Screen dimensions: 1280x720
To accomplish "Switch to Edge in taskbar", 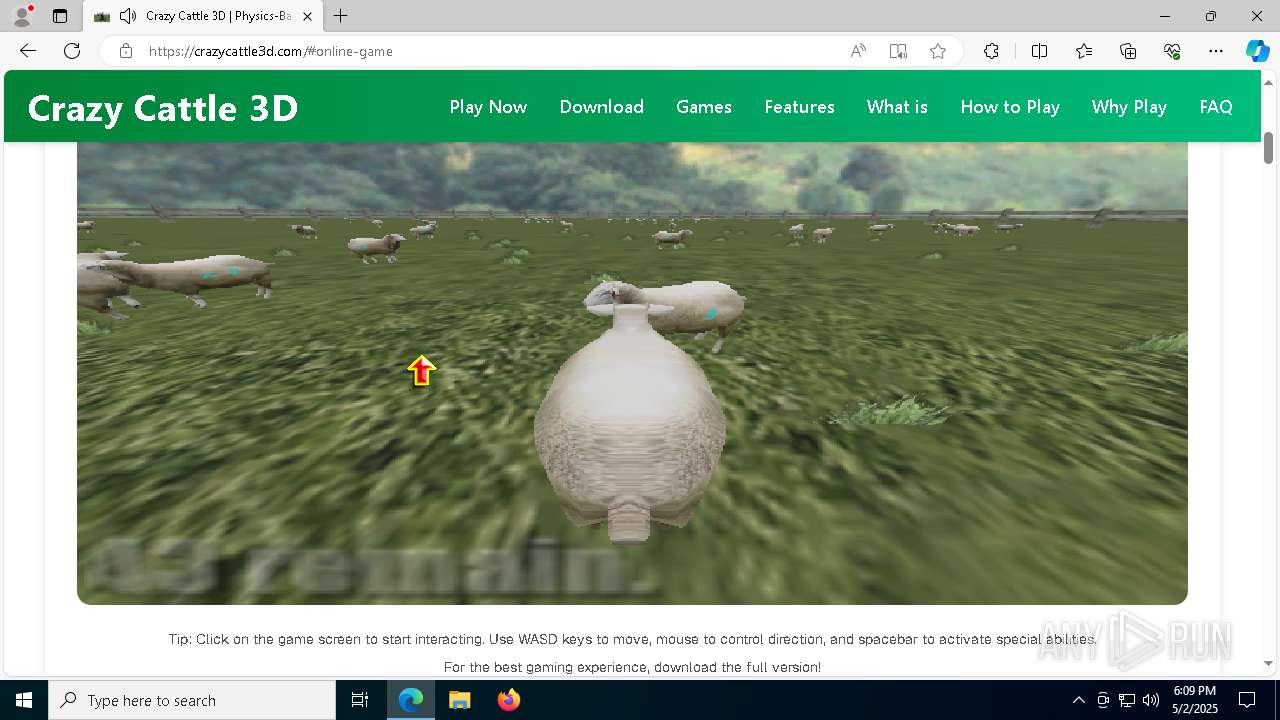I will point(411,700).
